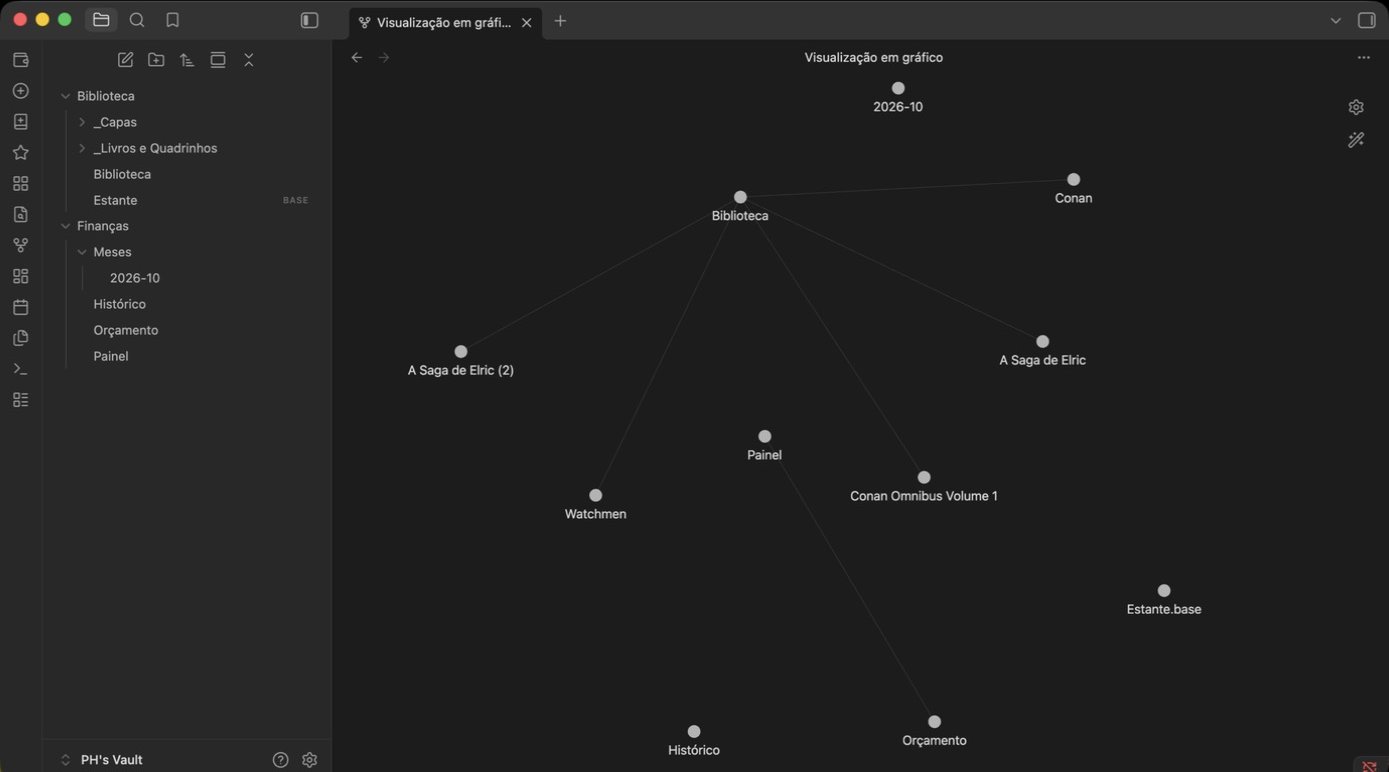The height and width of the screenshot is (772, 1389).
Task: Click the templates copy-files ribbon icon
Action: coord(20,338)
